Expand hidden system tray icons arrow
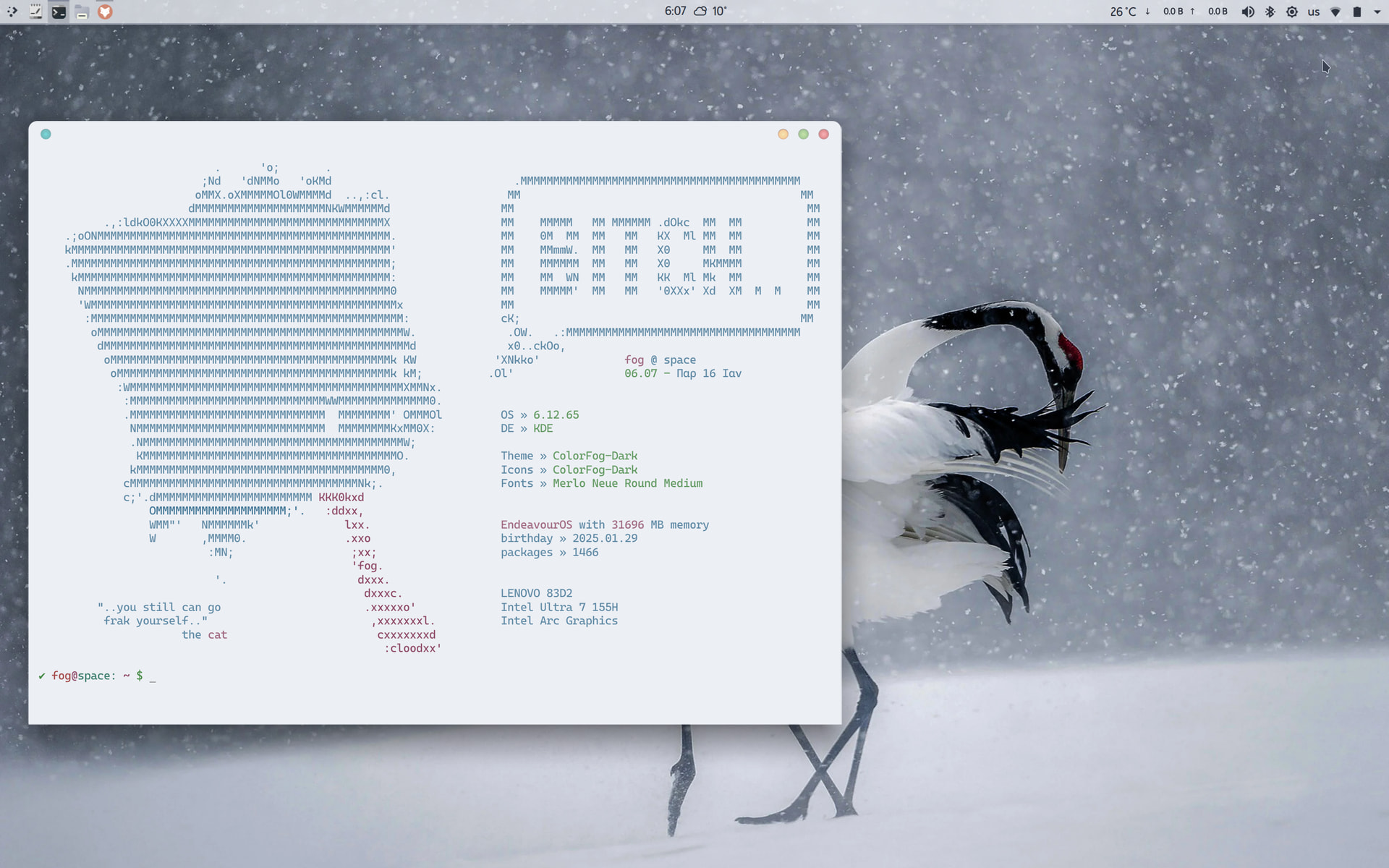The width and height of the screenshot is (1389, 868). [1377, 12]
